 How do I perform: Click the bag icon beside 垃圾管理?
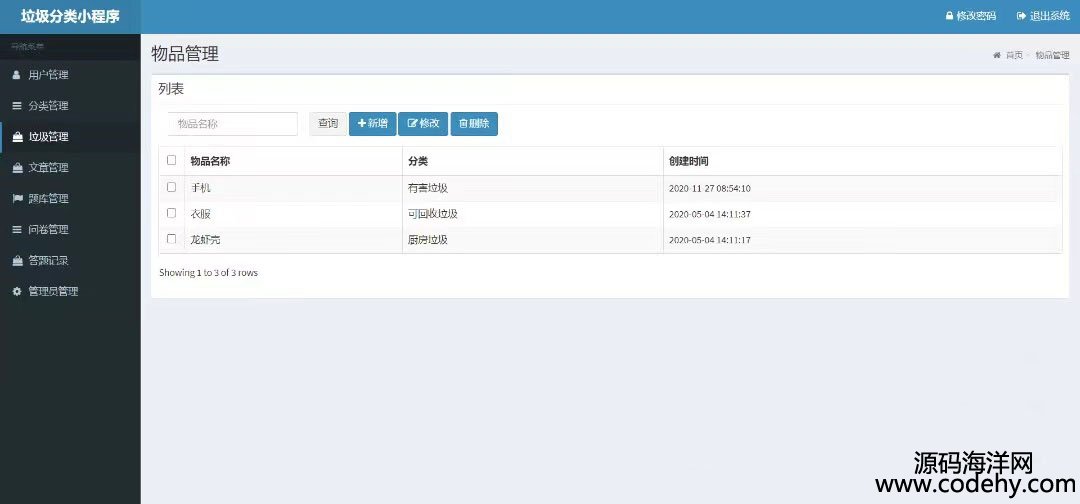[x=17, y=137]
